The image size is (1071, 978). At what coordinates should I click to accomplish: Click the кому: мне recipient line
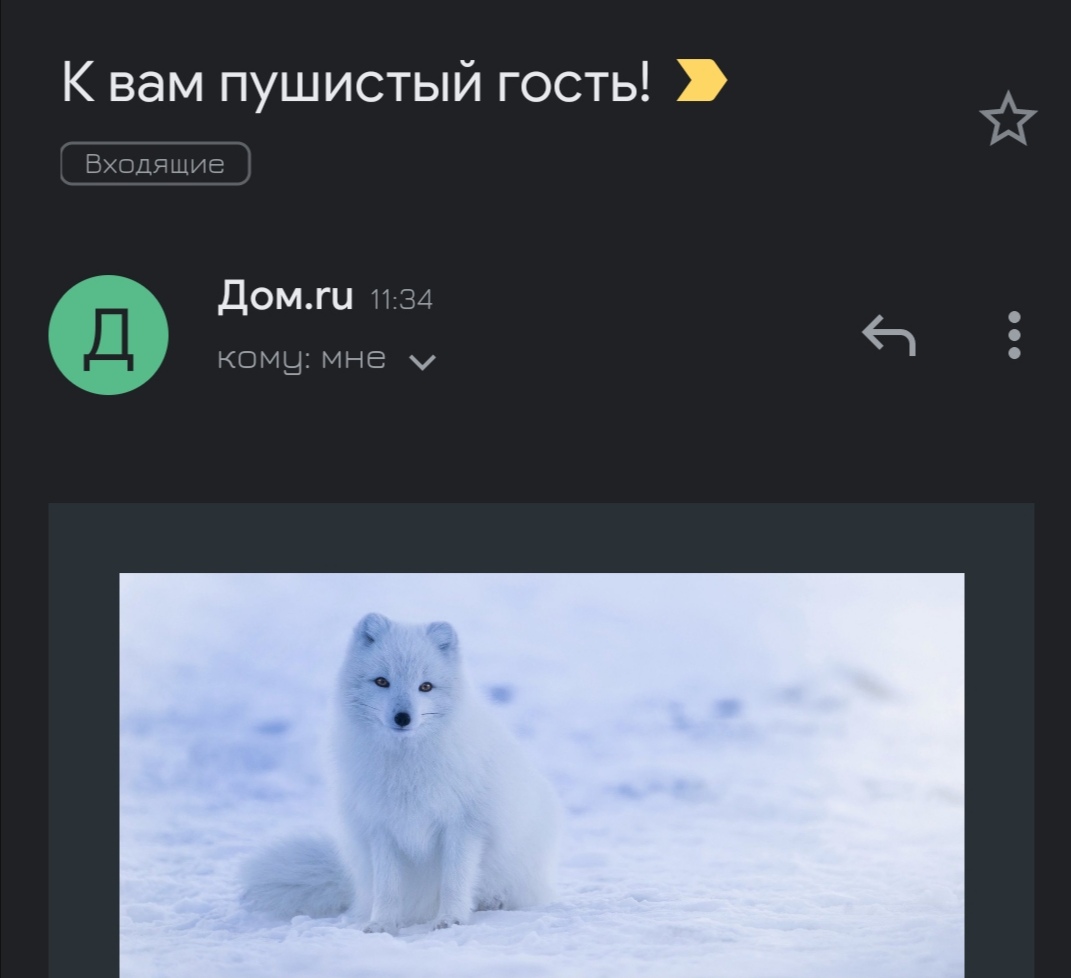pyautogui.click(x=301, y=359)
